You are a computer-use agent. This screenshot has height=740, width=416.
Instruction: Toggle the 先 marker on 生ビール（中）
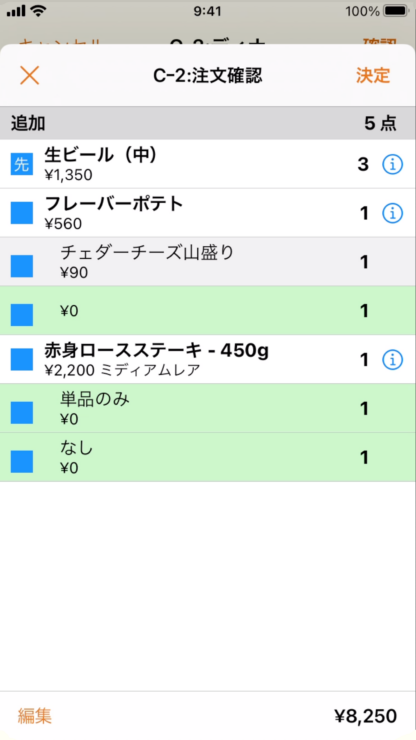click(22, 165)
